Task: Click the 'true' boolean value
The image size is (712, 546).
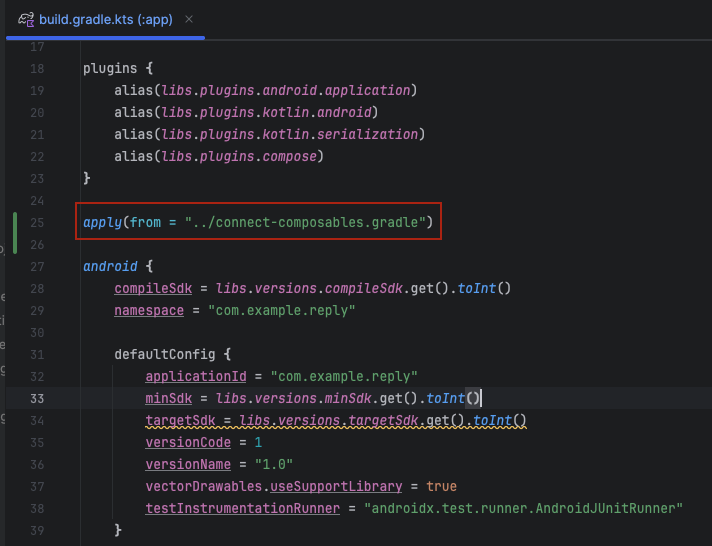Action: [441, 486]
